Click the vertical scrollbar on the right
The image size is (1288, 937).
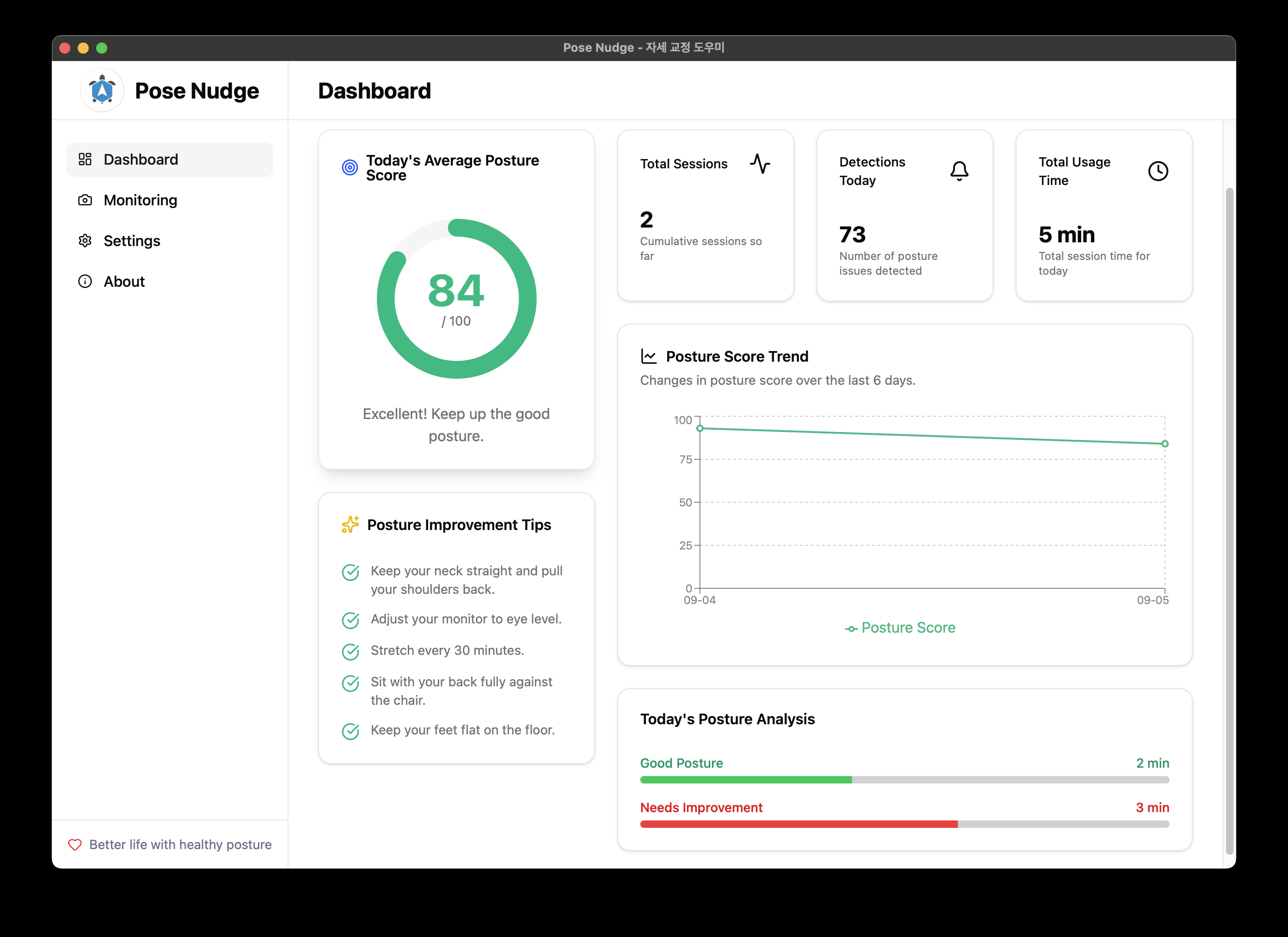[1229, 520]
